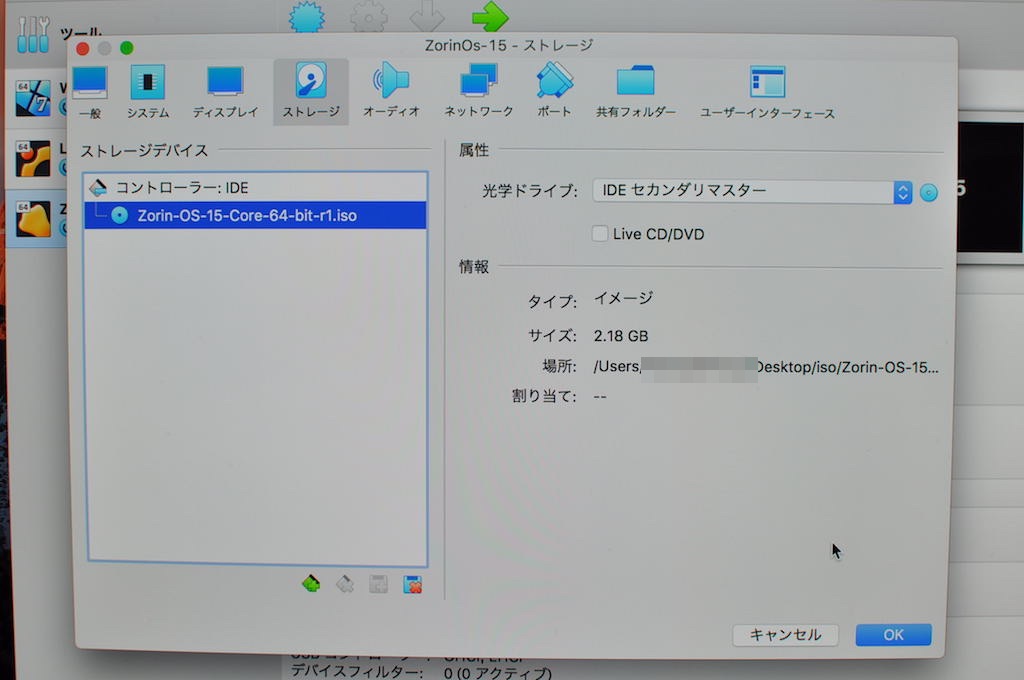Click the remove attachment icon
This screenshot has width=1024, height=680.
tap(412, 585)
